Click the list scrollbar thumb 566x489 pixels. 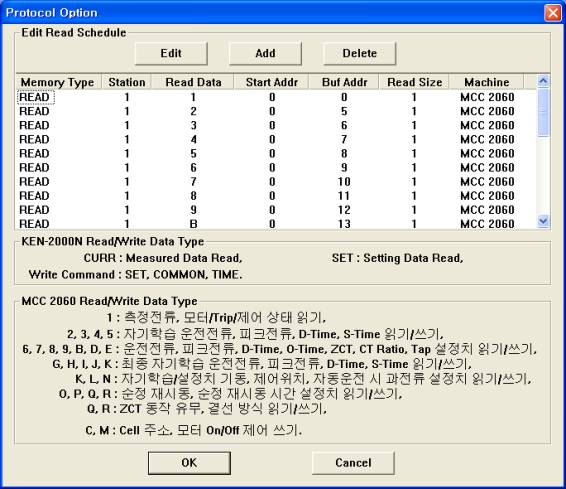coord(543,113)
